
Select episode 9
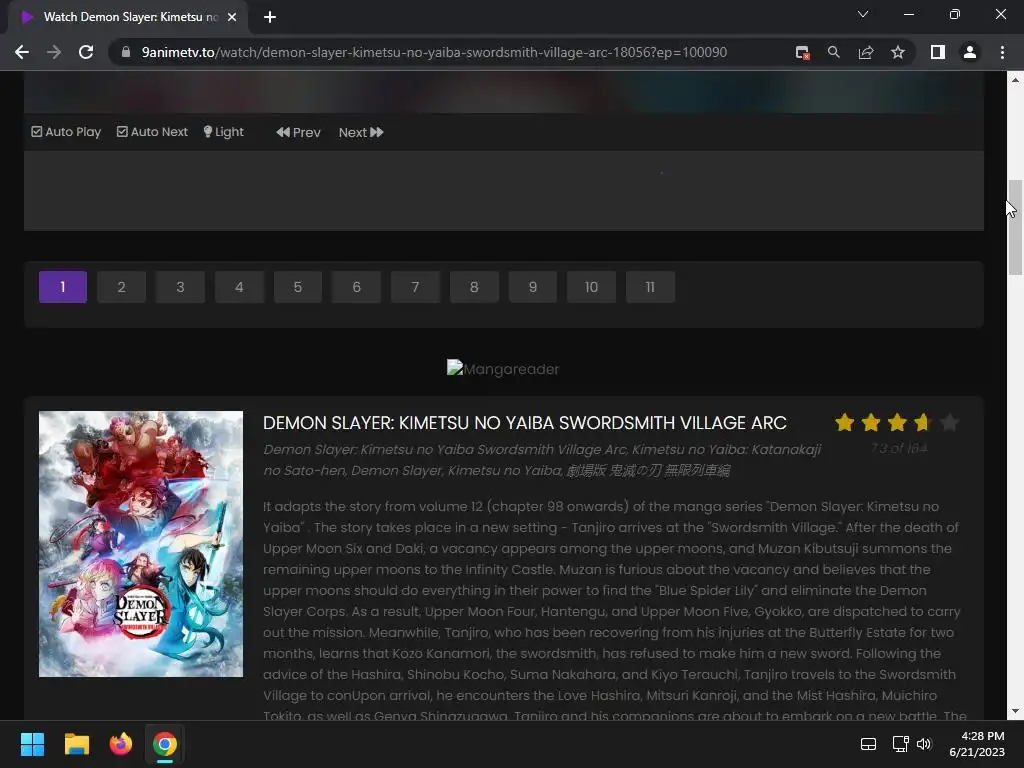pyautogui.click(x=533, y=287)
